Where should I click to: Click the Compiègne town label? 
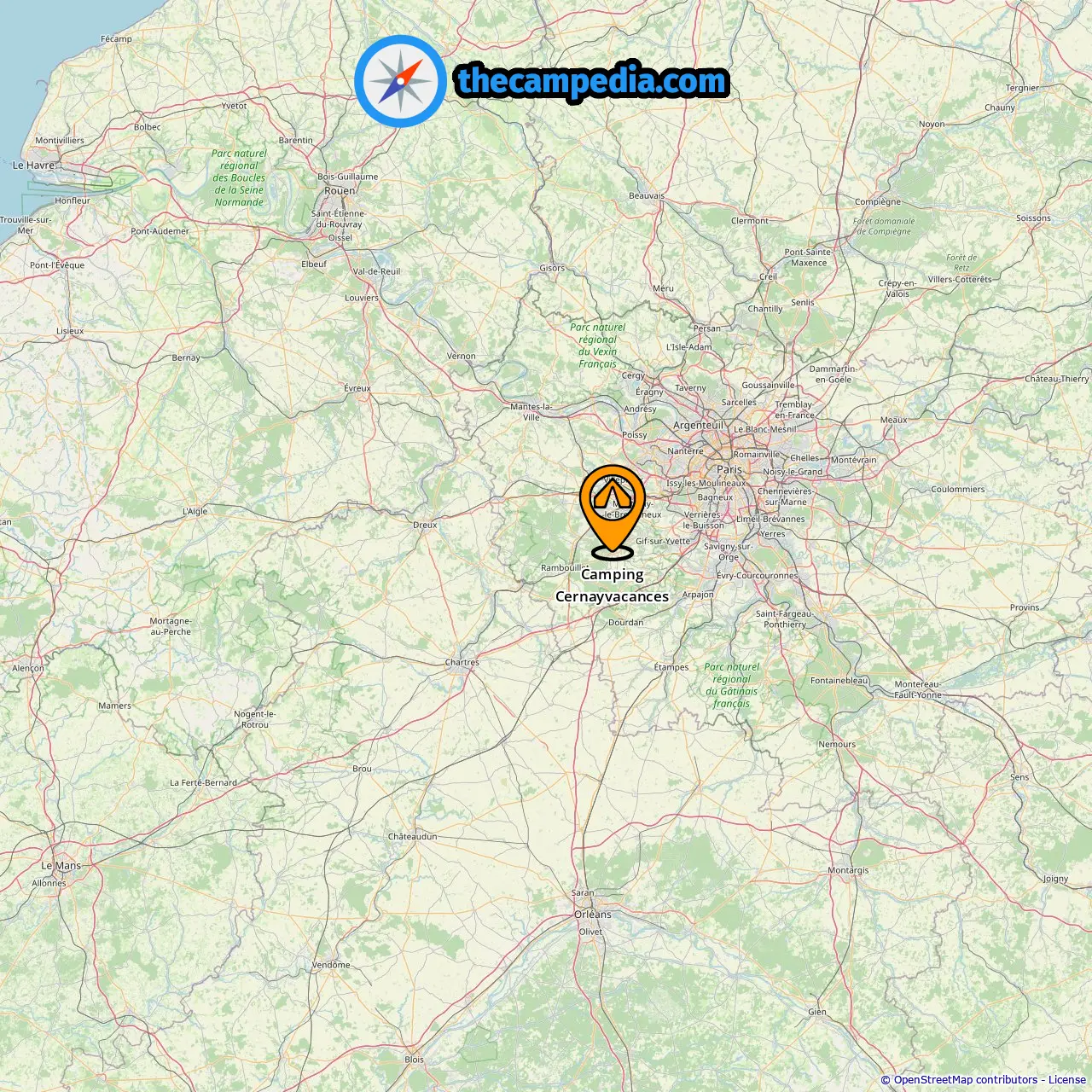(878, 202)
